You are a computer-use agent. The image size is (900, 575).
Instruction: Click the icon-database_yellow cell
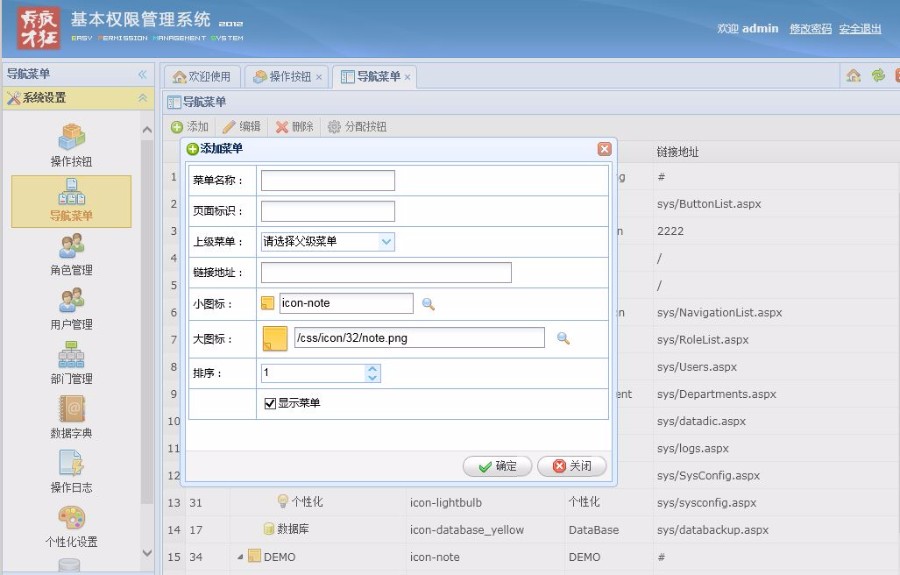point(467,530)
